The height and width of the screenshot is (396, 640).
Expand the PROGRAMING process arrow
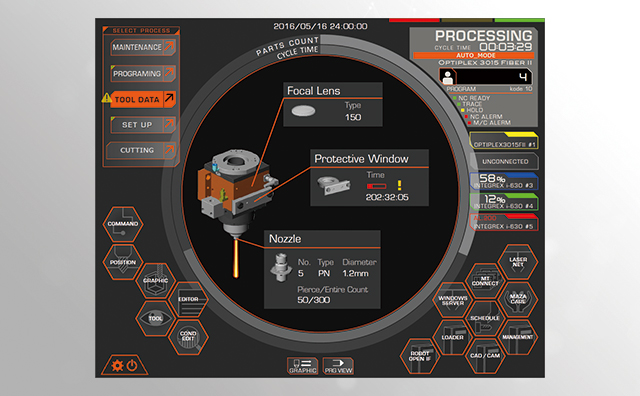169,73
